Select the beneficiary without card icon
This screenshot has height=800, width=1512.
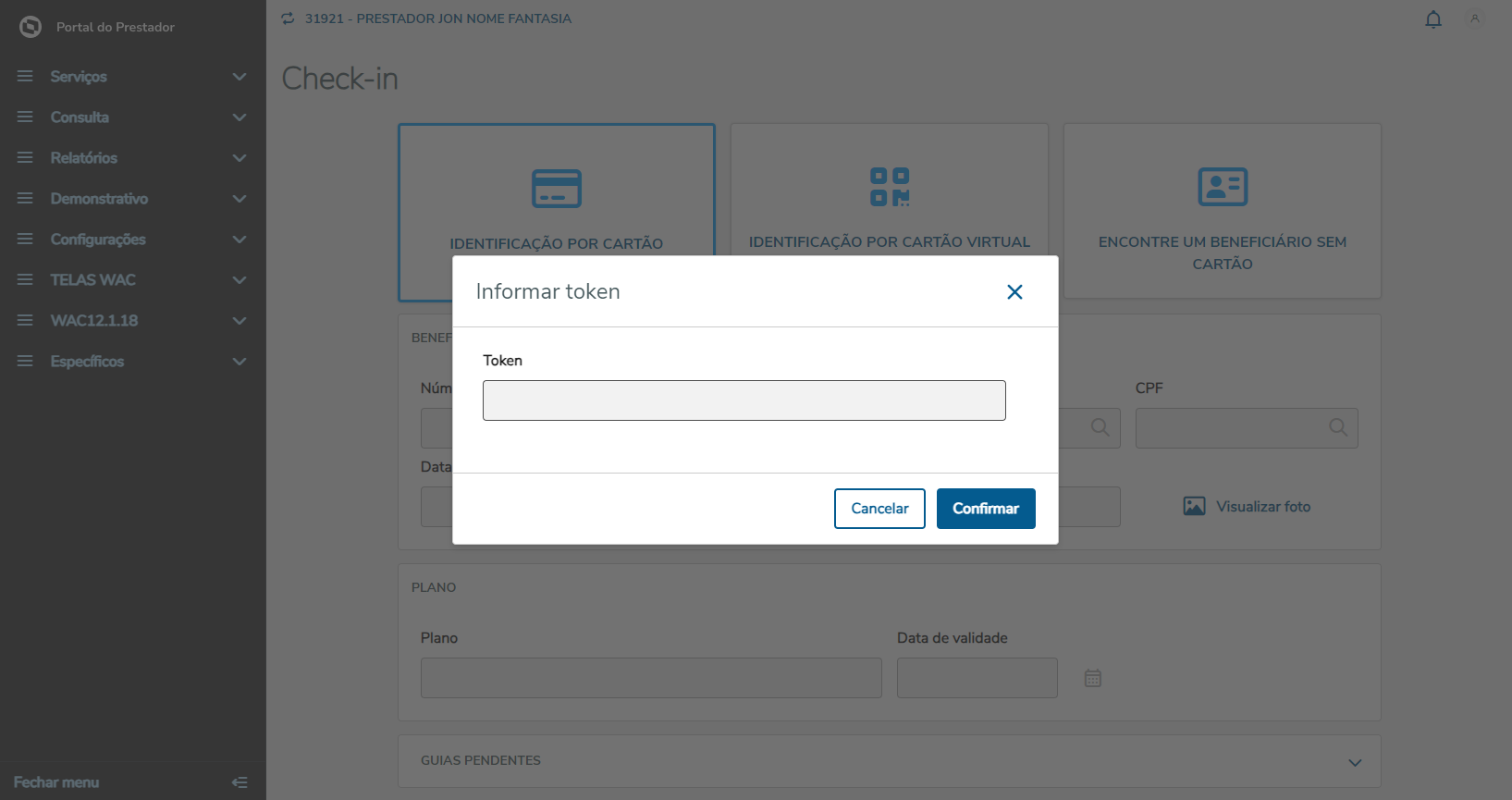click(1222, 187)
